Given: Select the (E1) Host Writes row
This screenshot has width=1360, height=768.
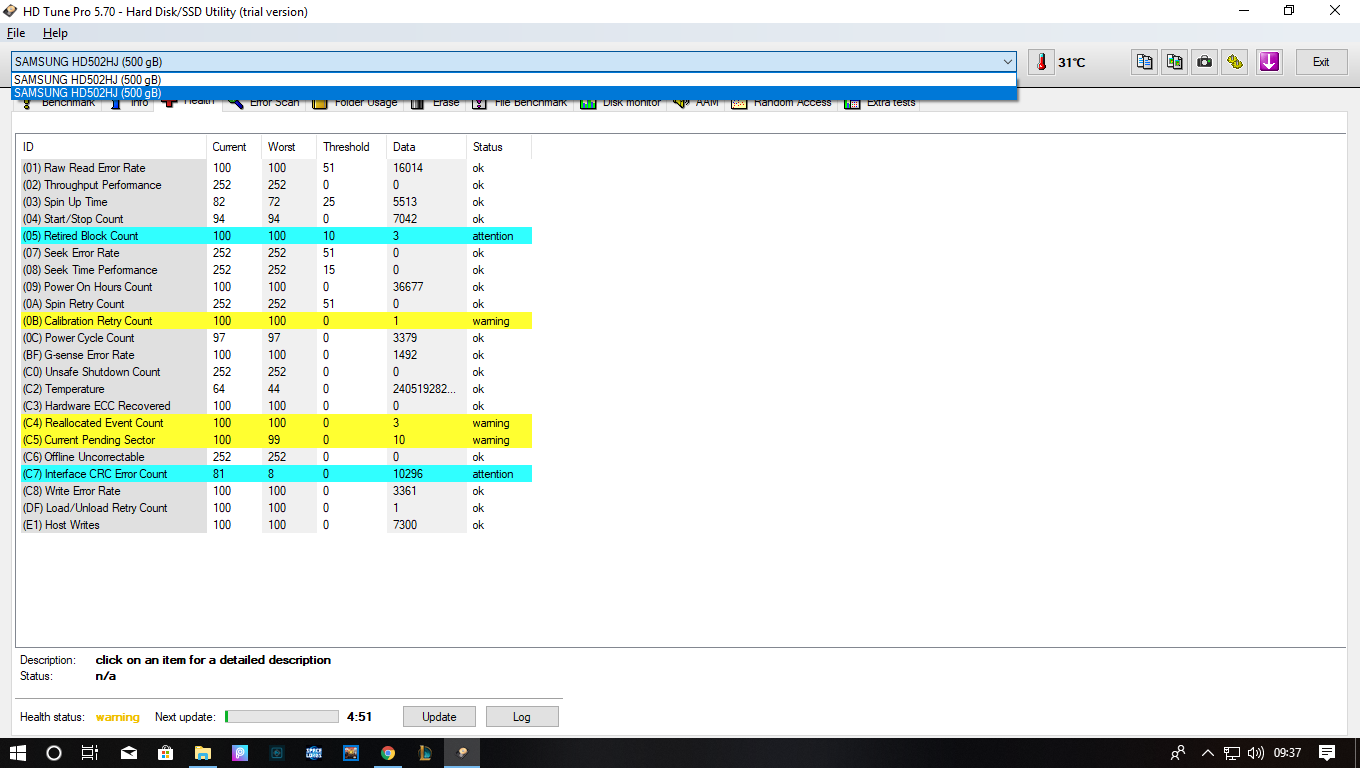Looking at the screenshot, I should [x=276, y=525].
